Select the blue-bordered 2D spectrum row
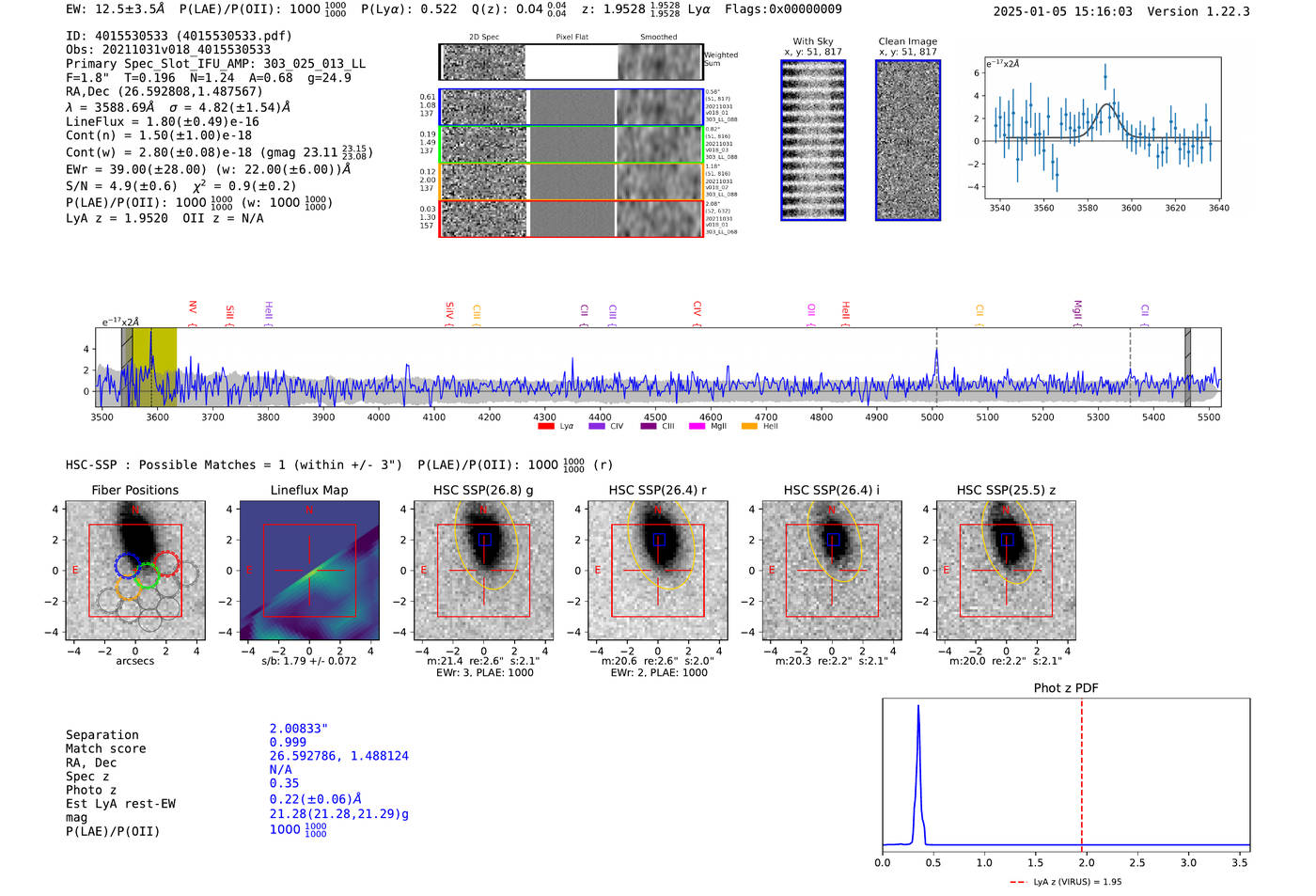This screenshot has width=1316, height=896. 572,107
